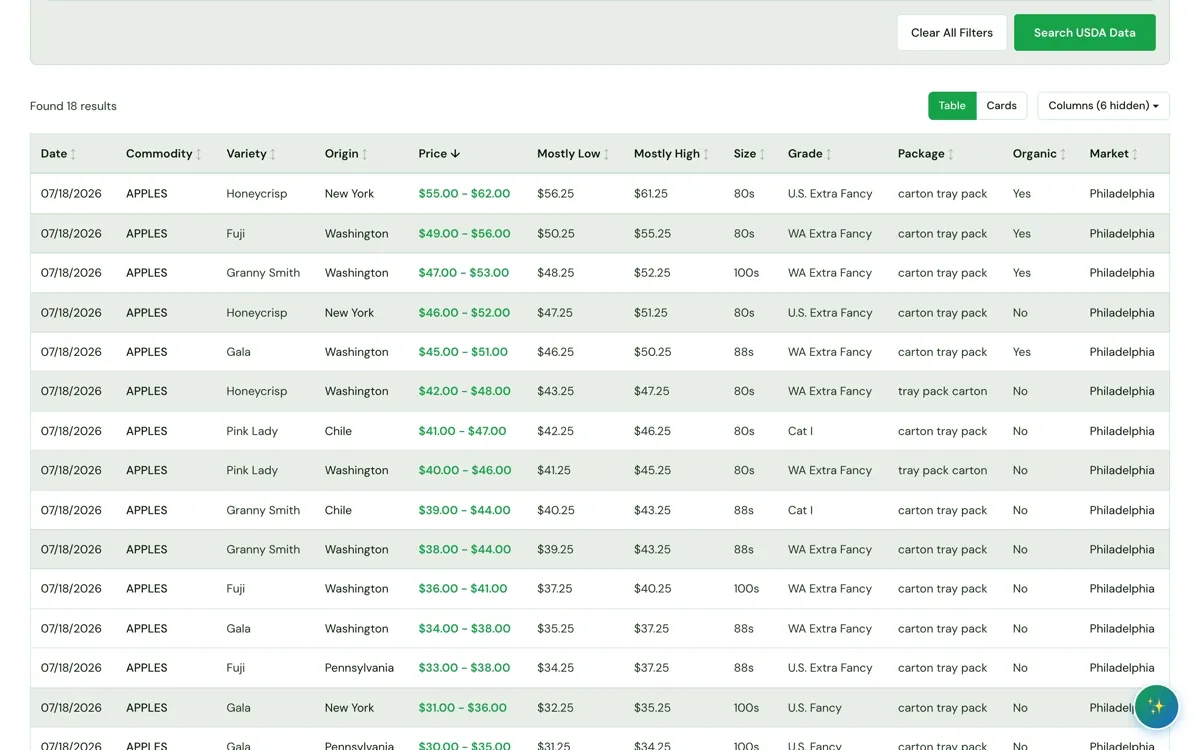This screenshot has height=750, width=1200.
Task: Sort by Date column arrows
Action: point(73,154)
